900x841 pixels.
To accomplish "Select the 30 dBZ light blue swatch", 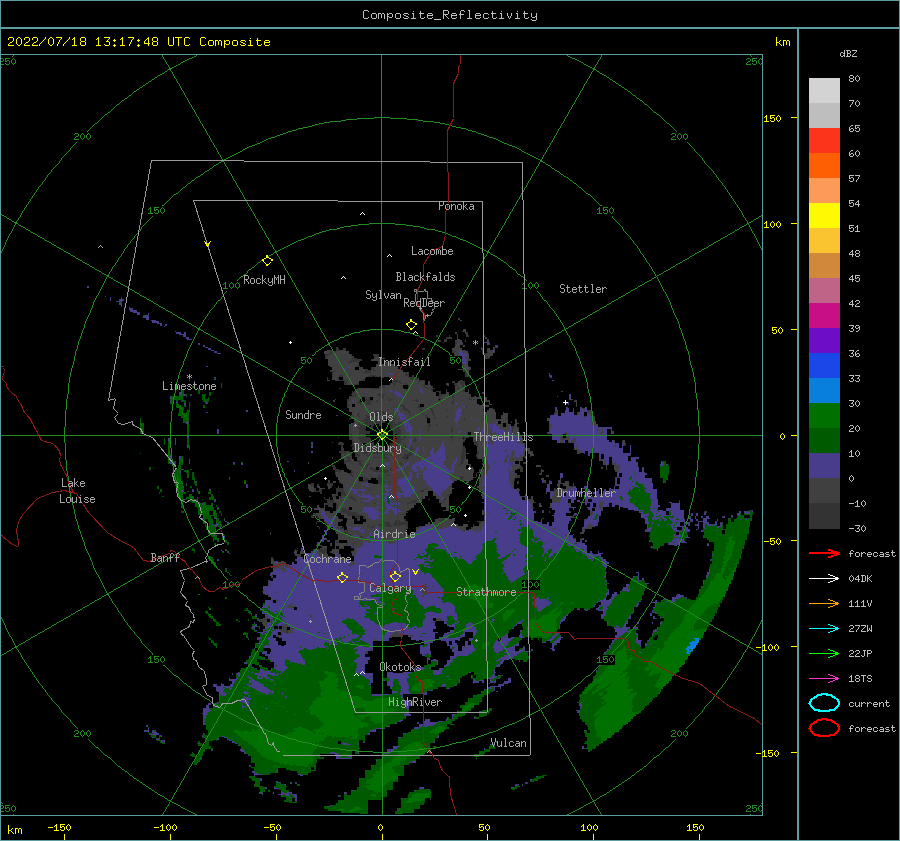I will click(x=824, y=390).
